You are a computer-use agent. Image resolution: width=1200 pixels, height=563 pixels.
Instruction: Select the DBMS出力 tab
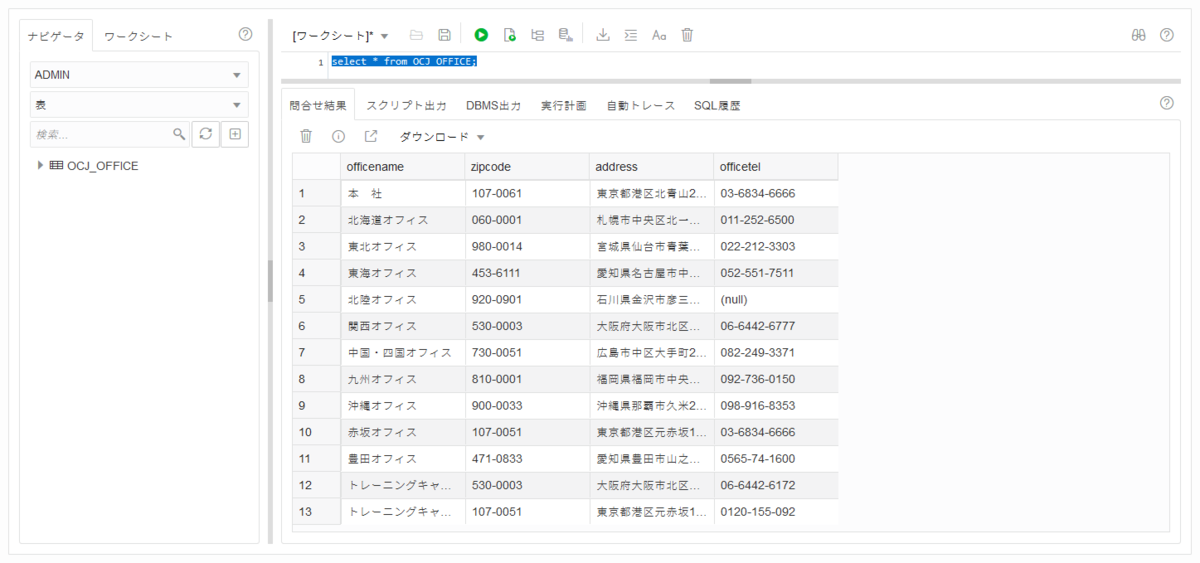(493, 105)
